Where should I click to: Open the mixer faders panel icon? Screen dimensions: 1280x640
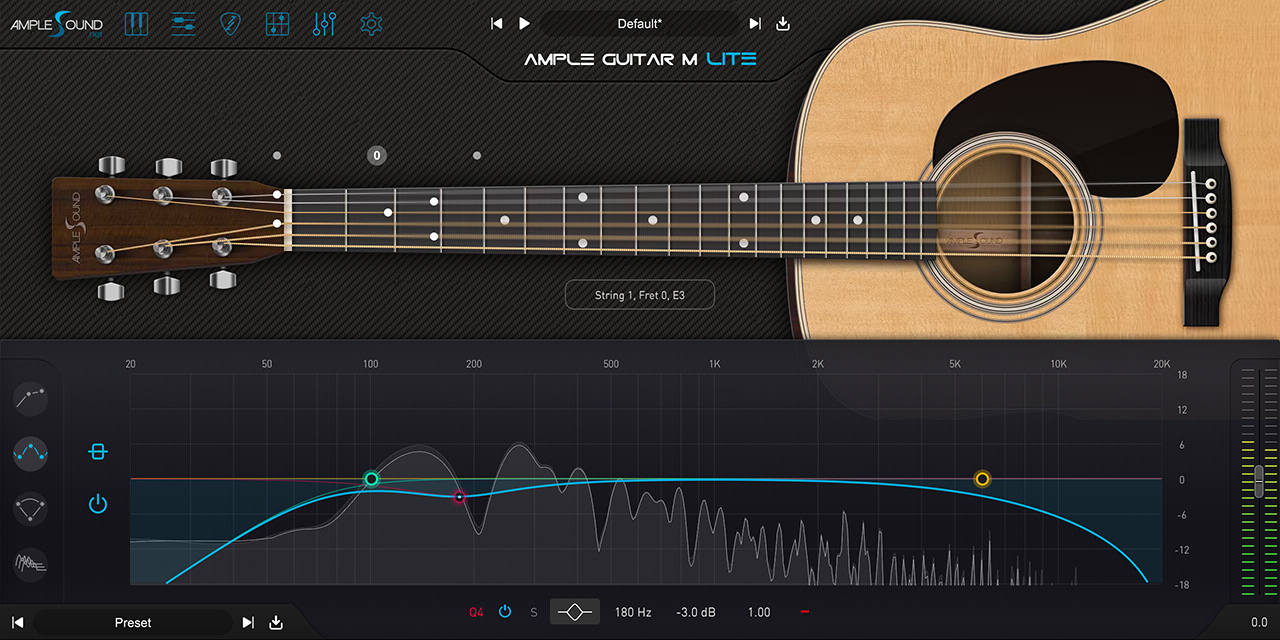pos(324,23)
